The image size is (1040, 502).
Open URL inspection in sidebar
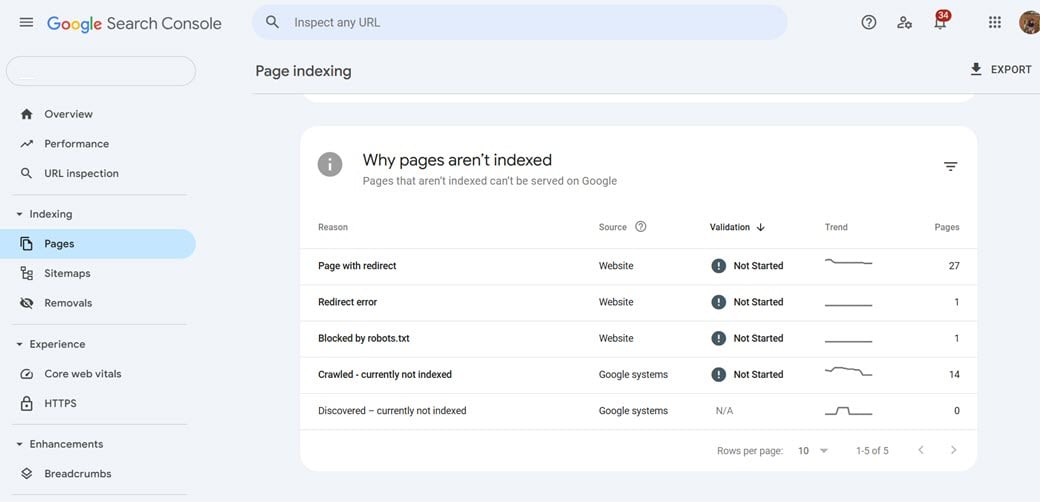coord(82,174)
